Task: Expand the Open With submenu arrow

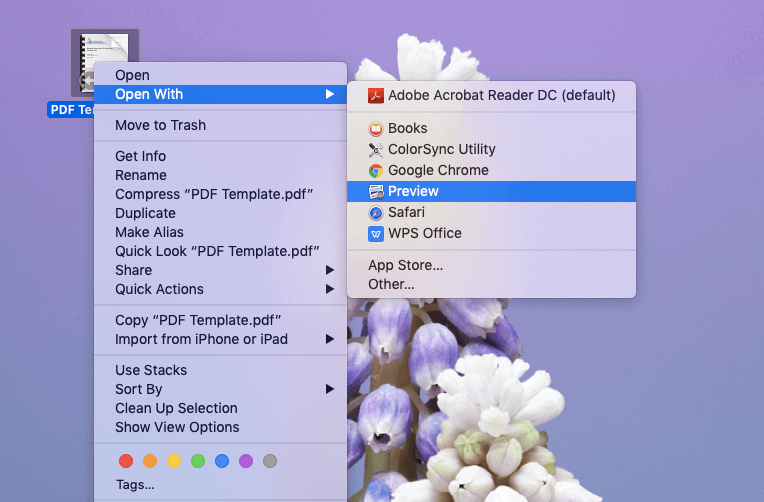Action: pyautogui.click(x=330, y=95)
